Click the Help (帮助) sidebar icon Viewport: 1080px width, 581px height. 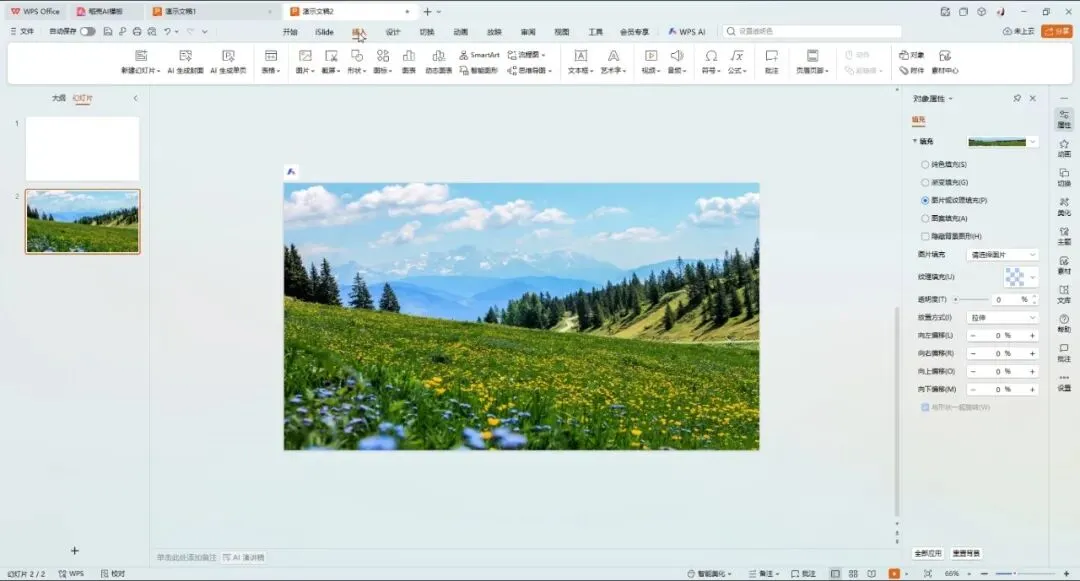[1064, 323]
